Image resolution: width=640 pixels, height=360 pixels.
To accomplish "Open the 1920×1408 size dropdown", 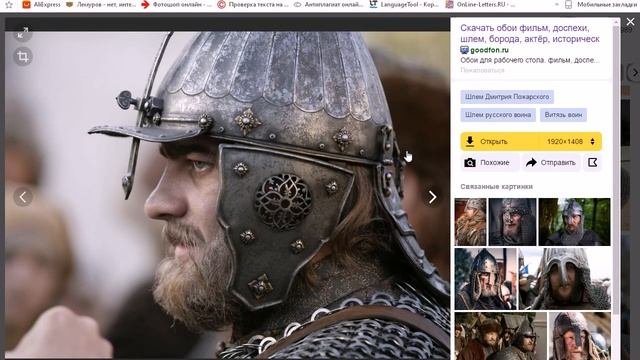I will pyautogui.click(x=570, y=142).
